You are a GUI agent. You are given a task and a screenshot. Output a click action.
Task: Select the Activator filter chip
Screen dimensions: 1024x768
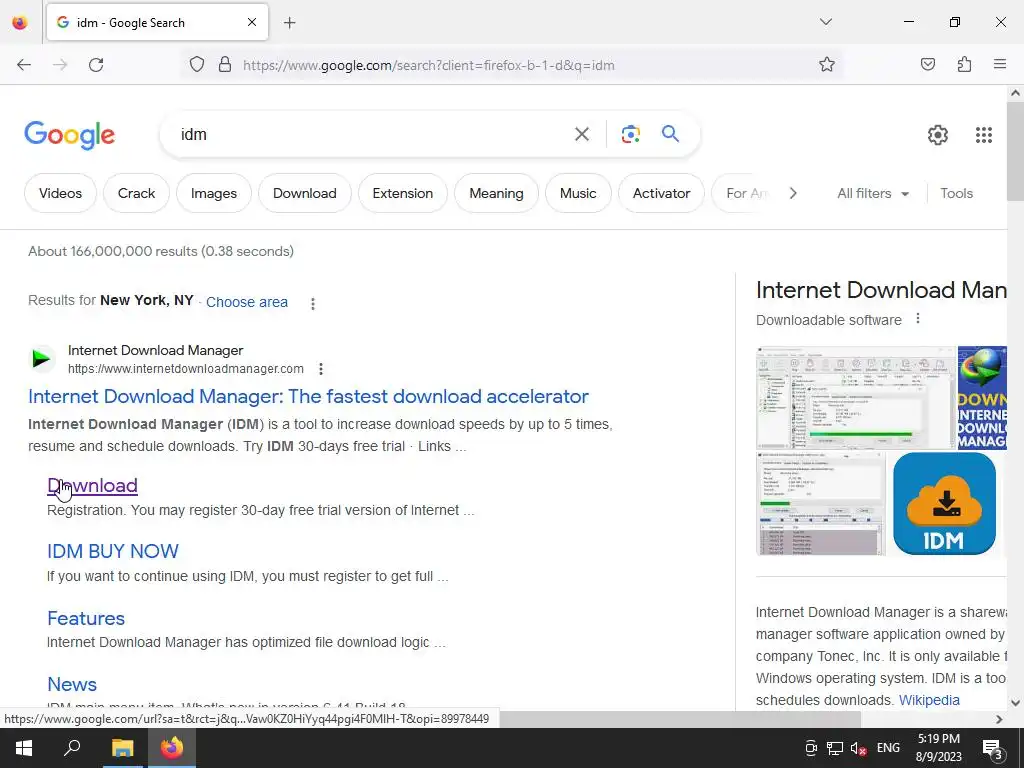pos(662,193)
